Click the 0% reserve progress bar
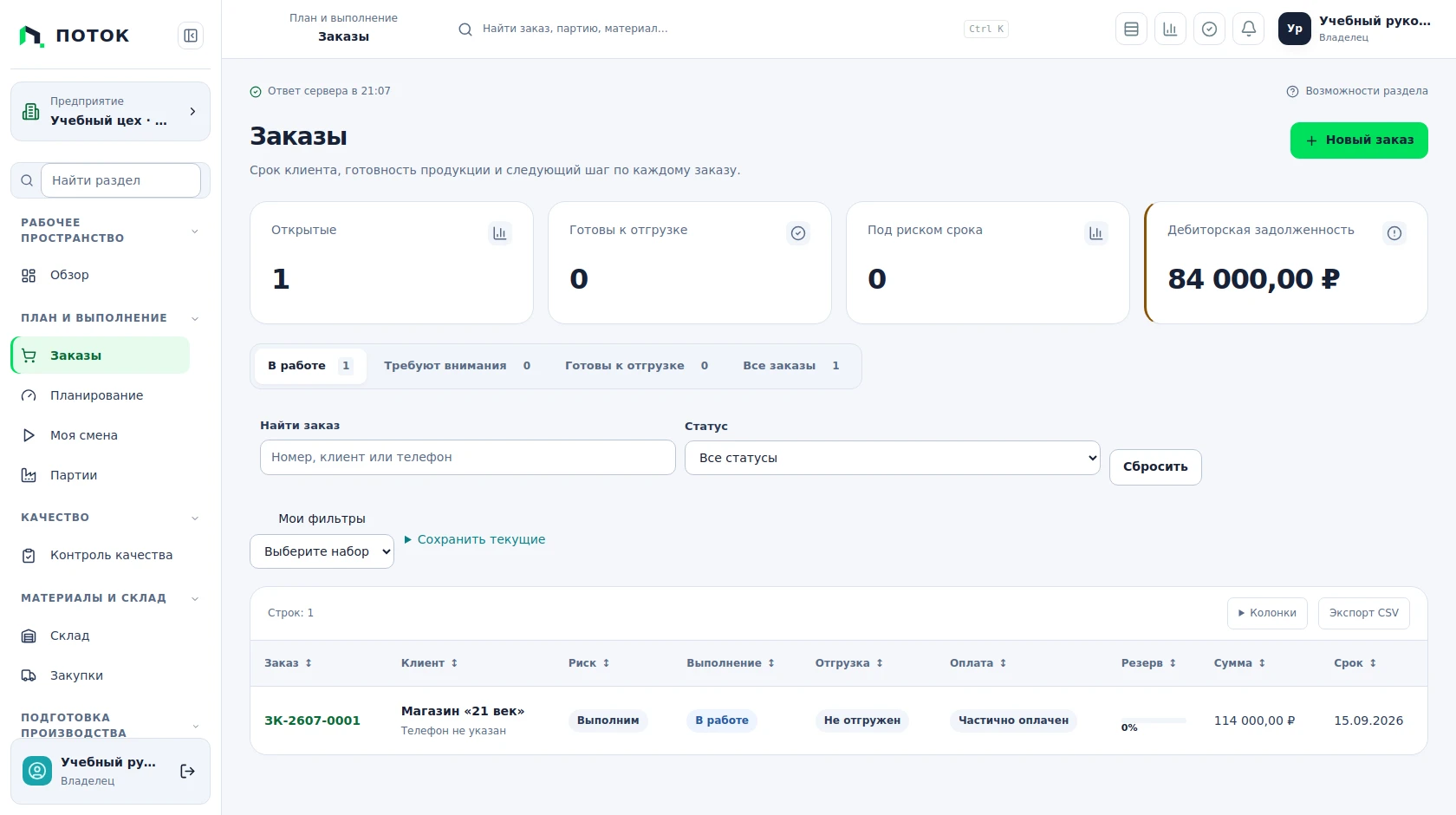Screen dimensions: 1456x815 [1154, 720]
